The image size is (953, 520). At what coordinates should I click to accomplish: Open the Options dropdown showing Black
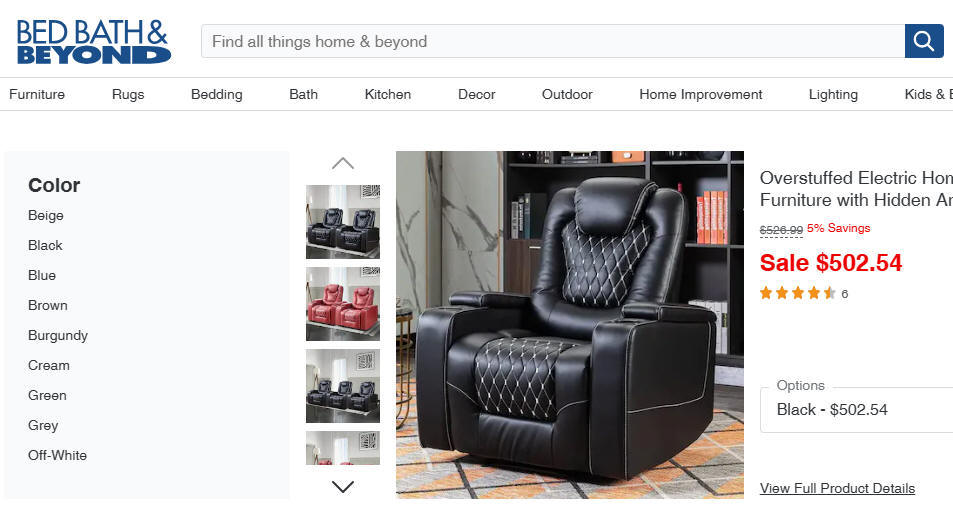856,409
